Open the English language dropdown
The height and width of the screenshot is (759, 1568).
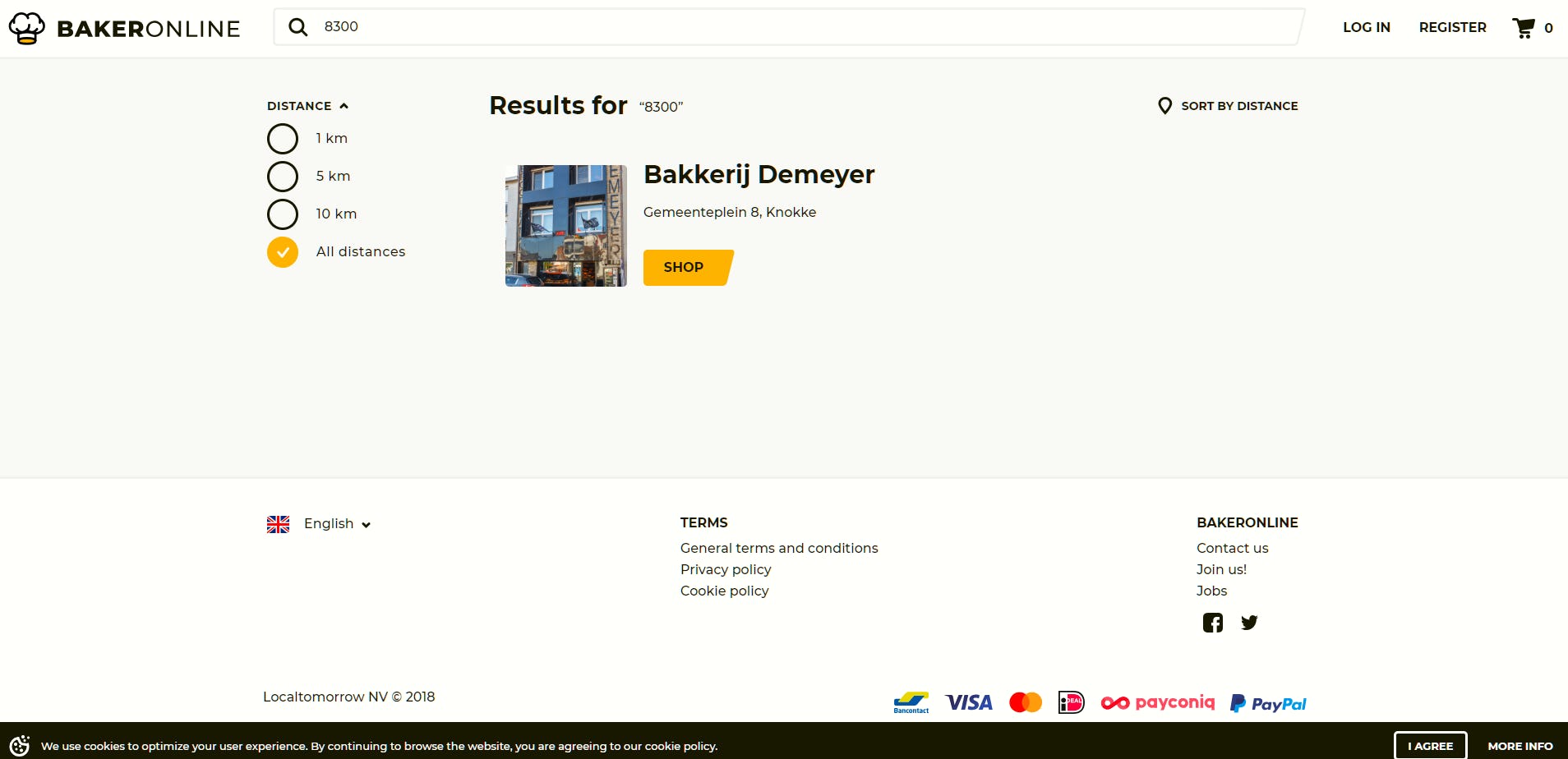click(x=337, y=524)
